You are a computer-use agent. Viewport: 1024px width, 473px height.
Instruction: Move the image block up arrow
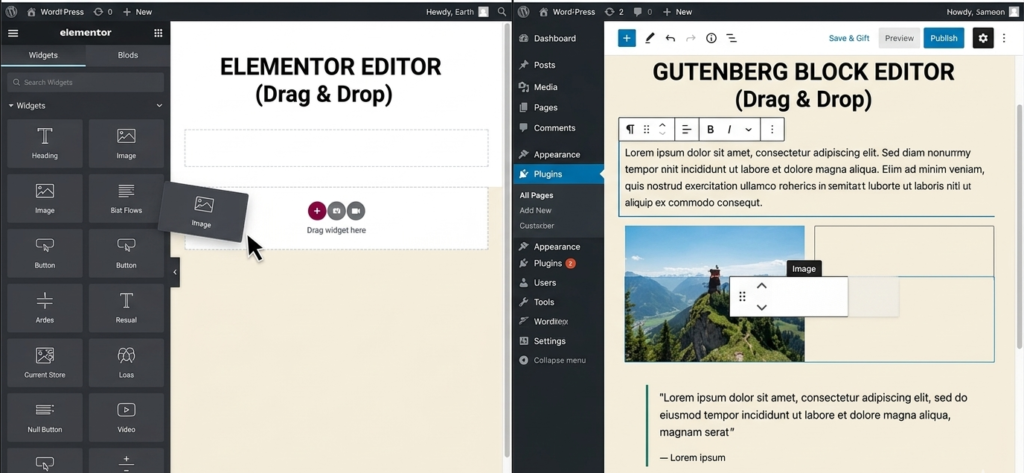point(761,286)
